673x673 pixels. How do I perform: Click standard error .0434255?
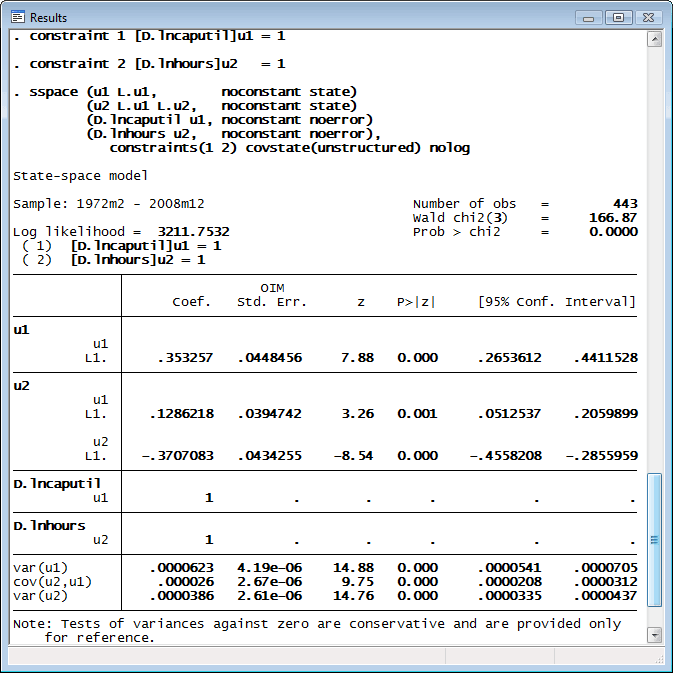270,455
